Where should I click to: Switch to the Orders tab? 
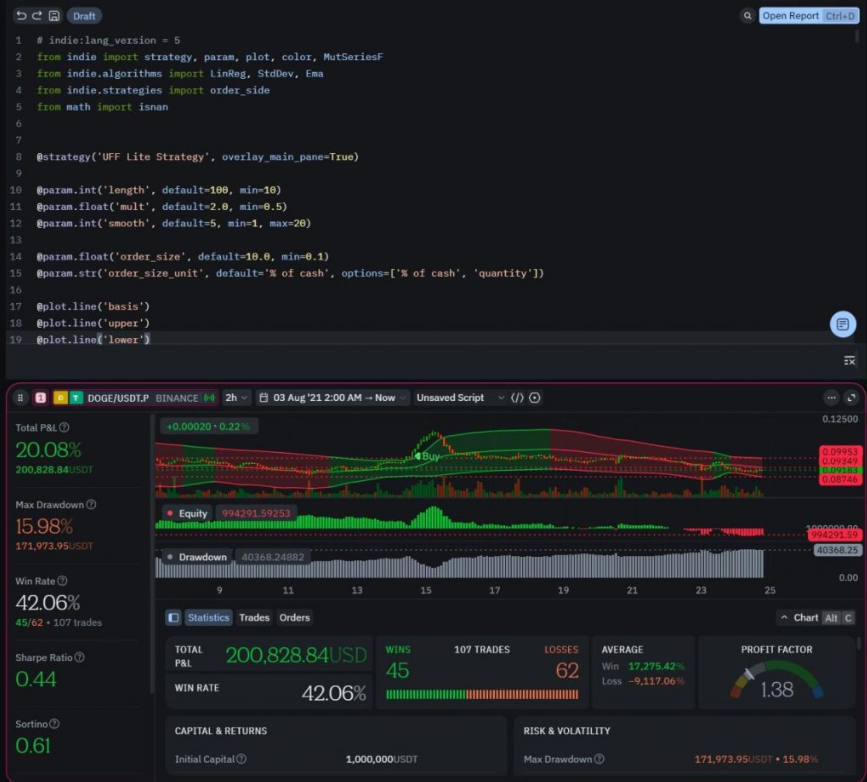[x=293, y=617]
